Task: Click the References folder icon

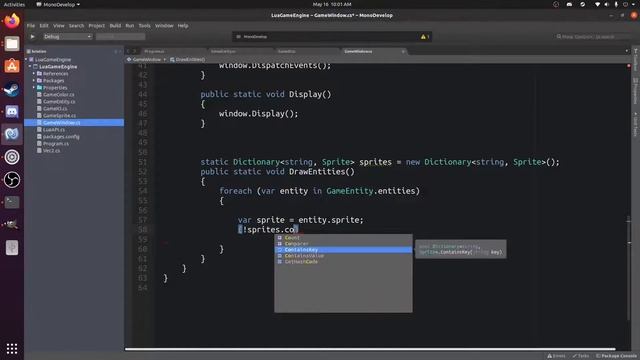Action: pyautogui.click(x=39, y=73)
